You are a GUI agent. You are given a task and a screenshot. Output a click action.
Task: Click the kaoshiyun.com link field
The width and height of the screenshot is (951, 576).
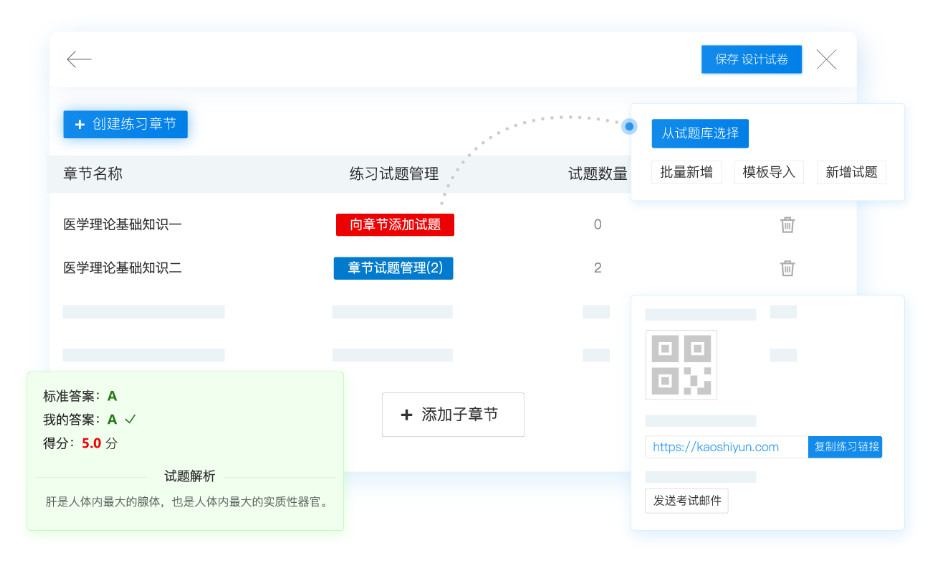725,447
